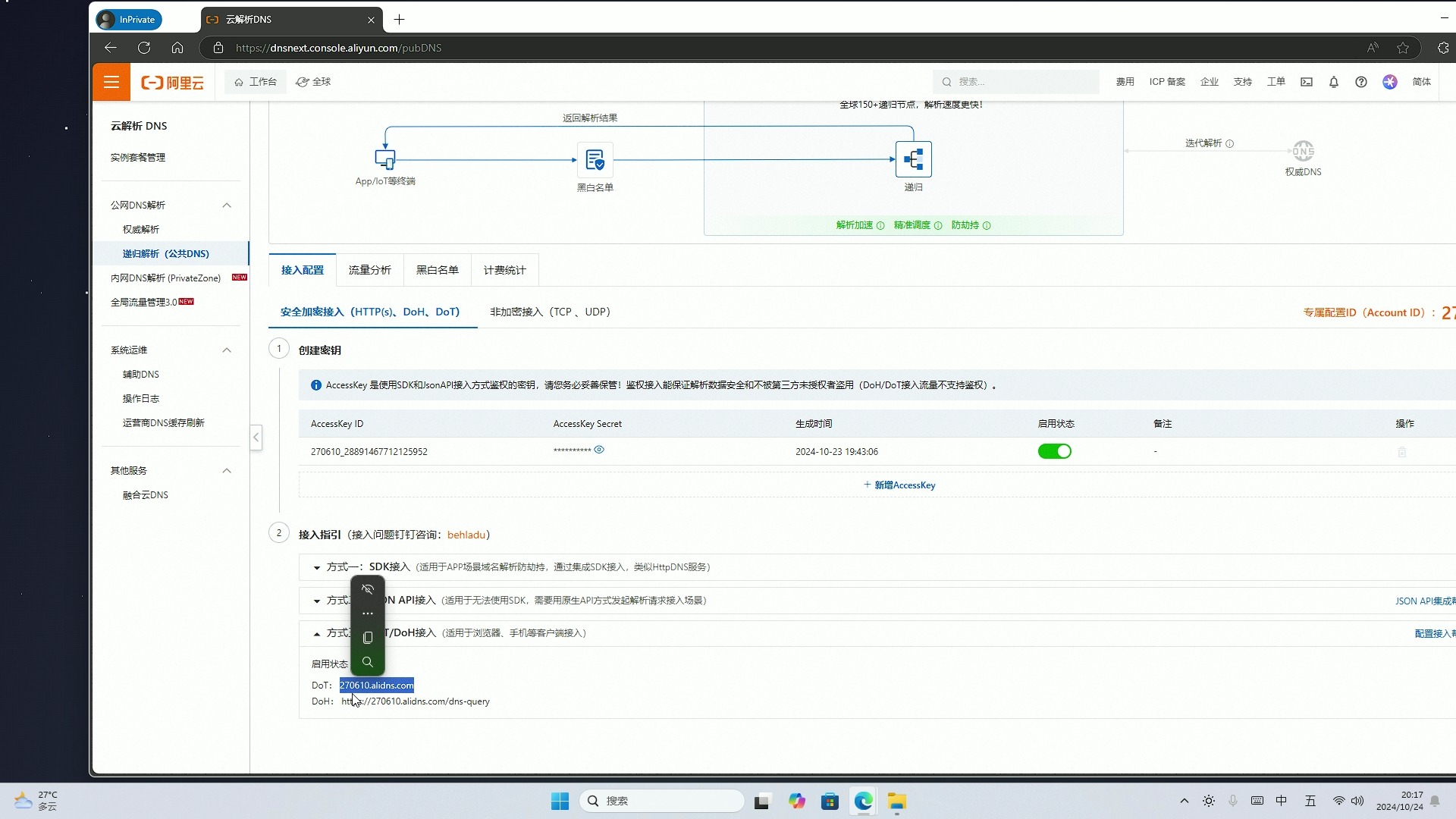Open the 工单 header link
The image size is (1456, 819).
[1276, 82]
